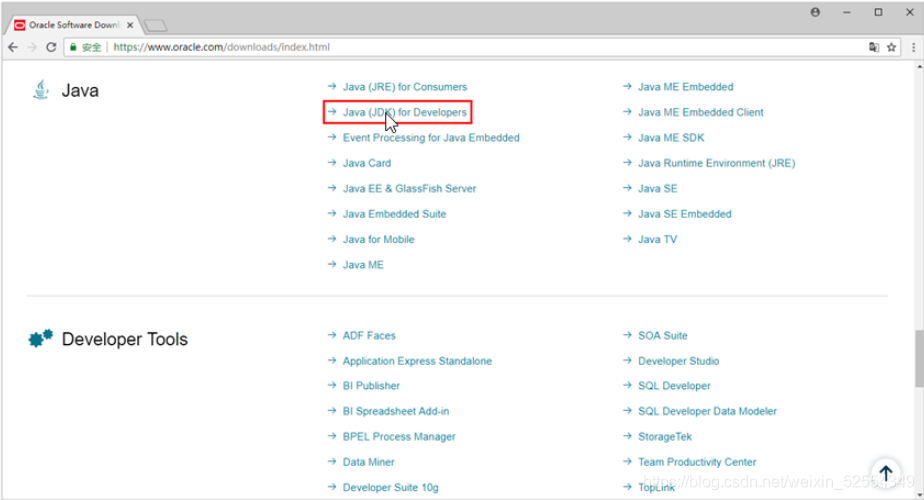The width and height of the screenshot is (924, 500).
Task: Open the Team Productivity Center link
Action: 697,462
